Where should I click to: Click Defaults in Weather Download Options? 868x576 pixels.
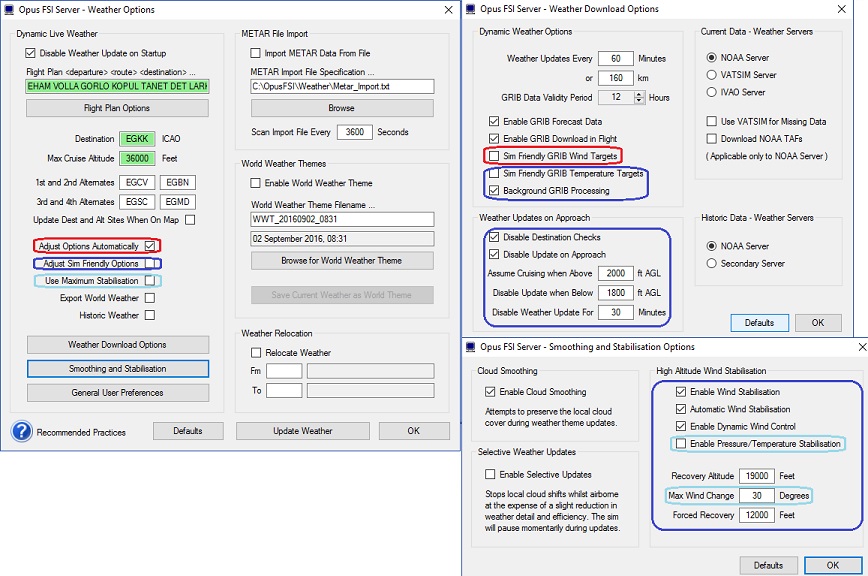pos(760,323)
